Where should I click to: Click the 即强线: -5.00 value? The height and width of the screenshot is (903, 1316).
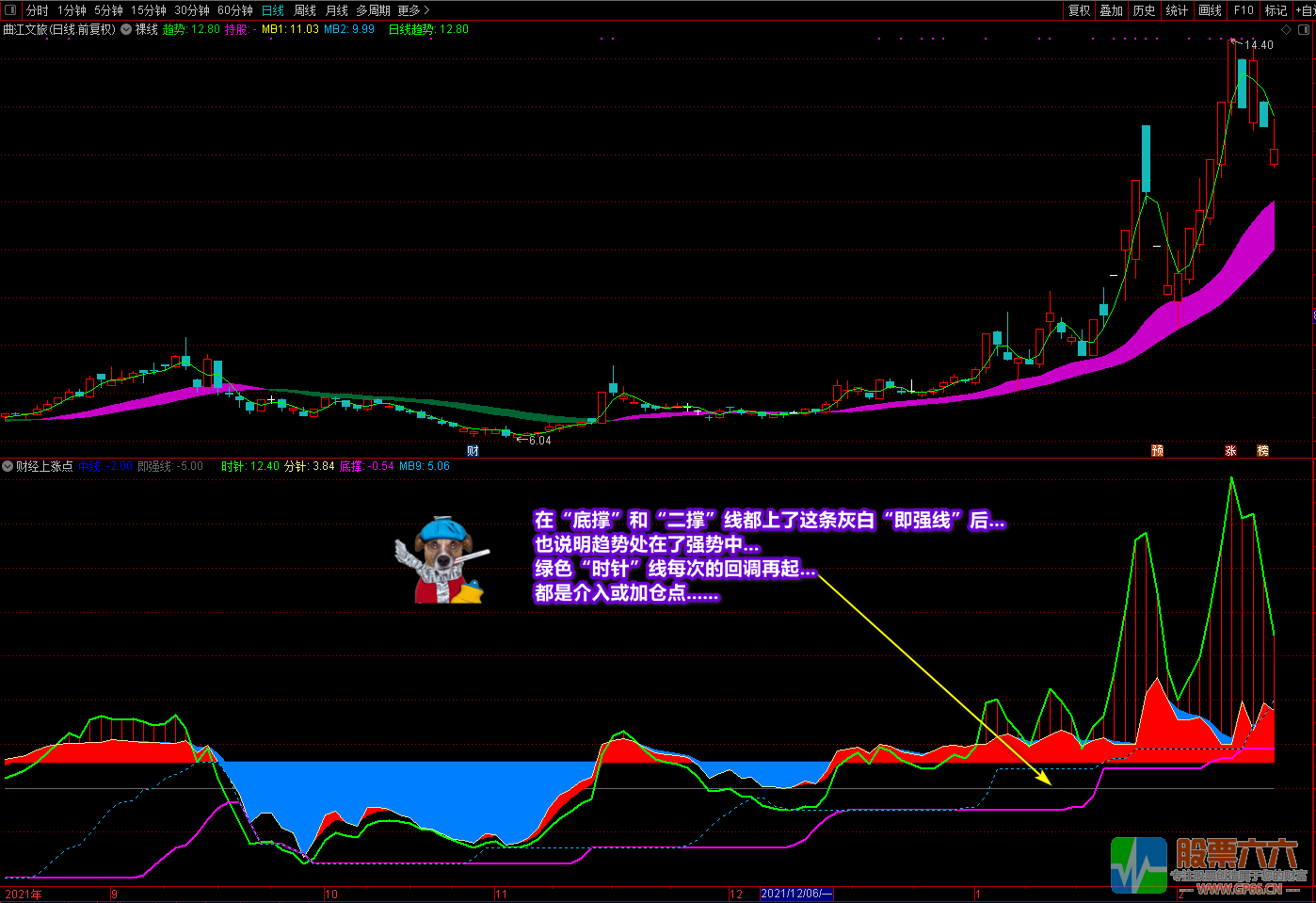[x=170, y=466]
